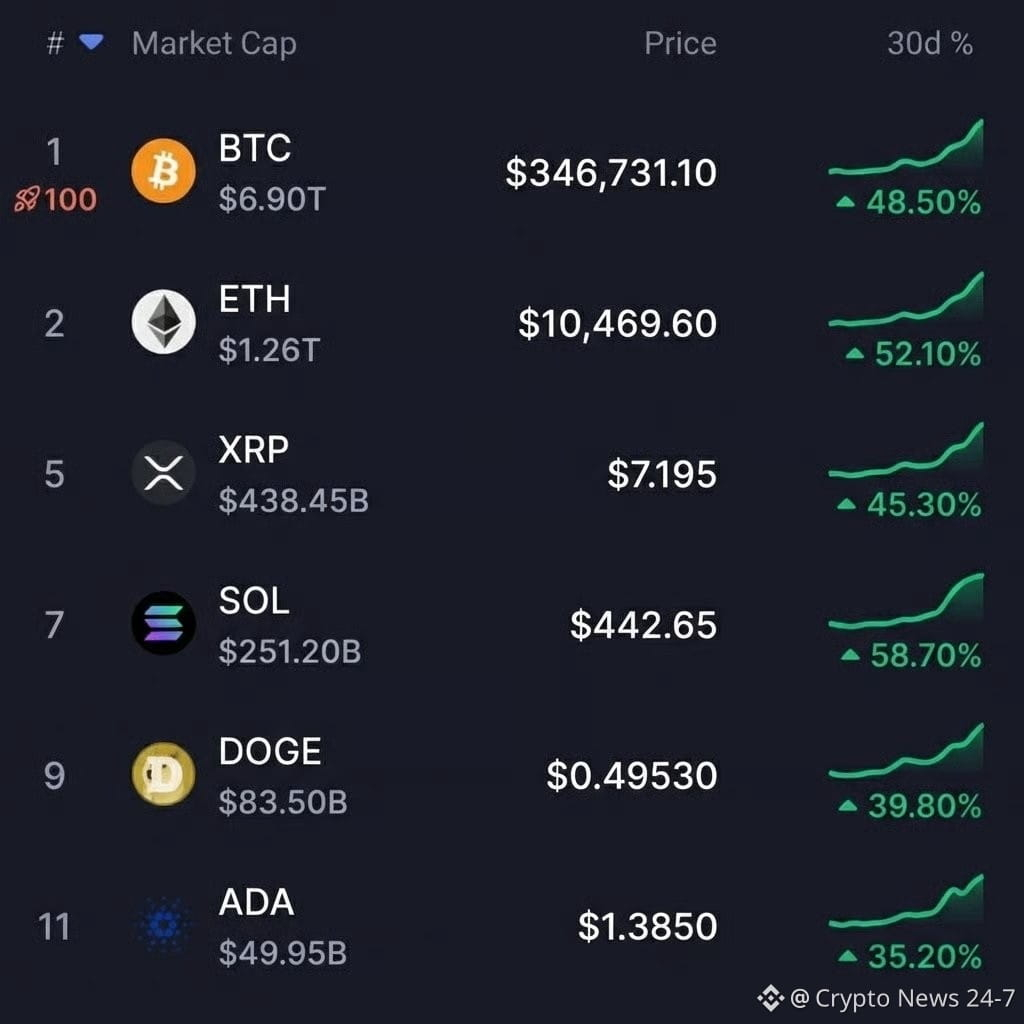
Task: Click the Binance logo in the watermark
Action: pos(771,998)
